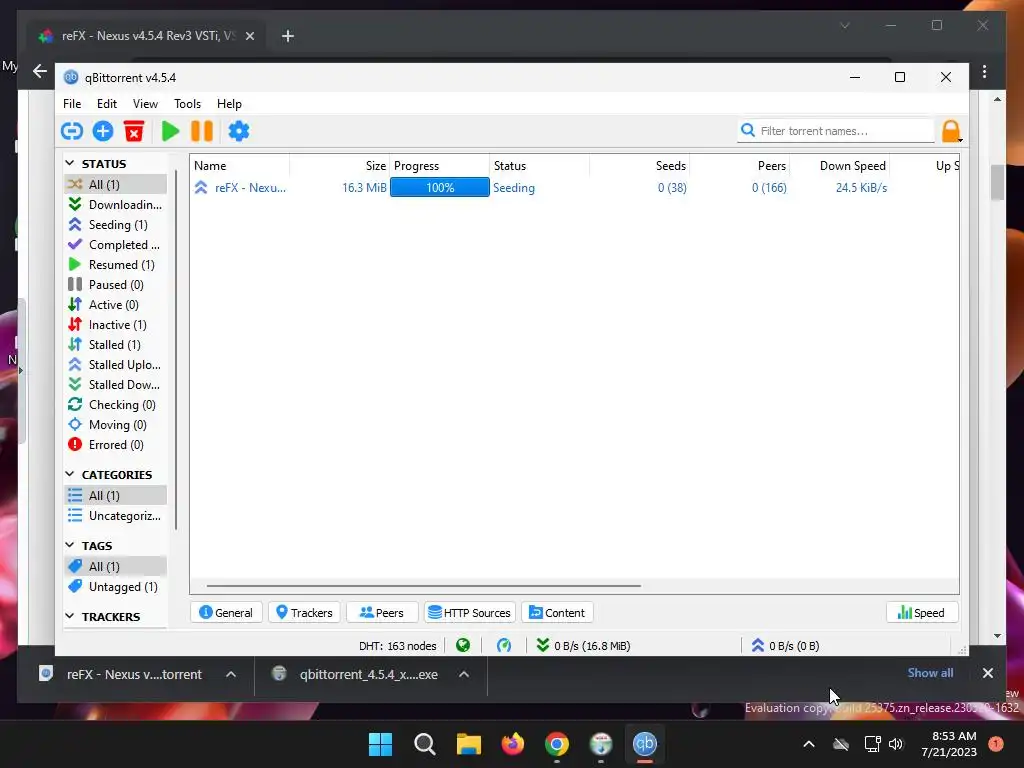Click Show all downloads link in Chrome
Screen dimensions: 1024x768
pos(930,673)
